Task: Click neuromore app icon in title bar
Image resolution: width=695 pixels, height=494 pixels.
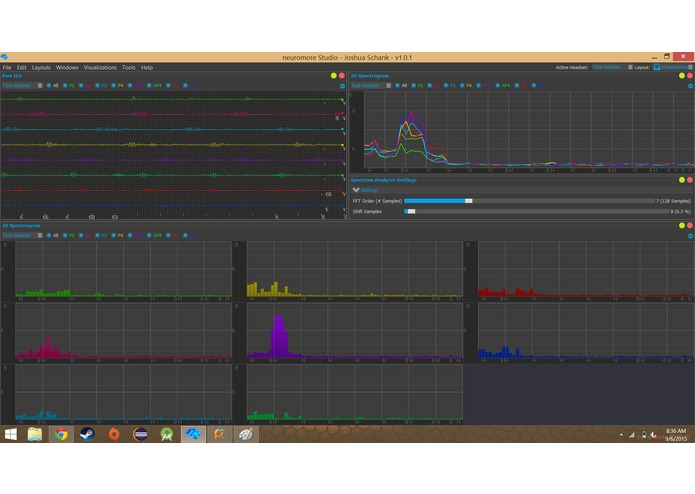Action: pyautogui.click(x=4, y=57)
